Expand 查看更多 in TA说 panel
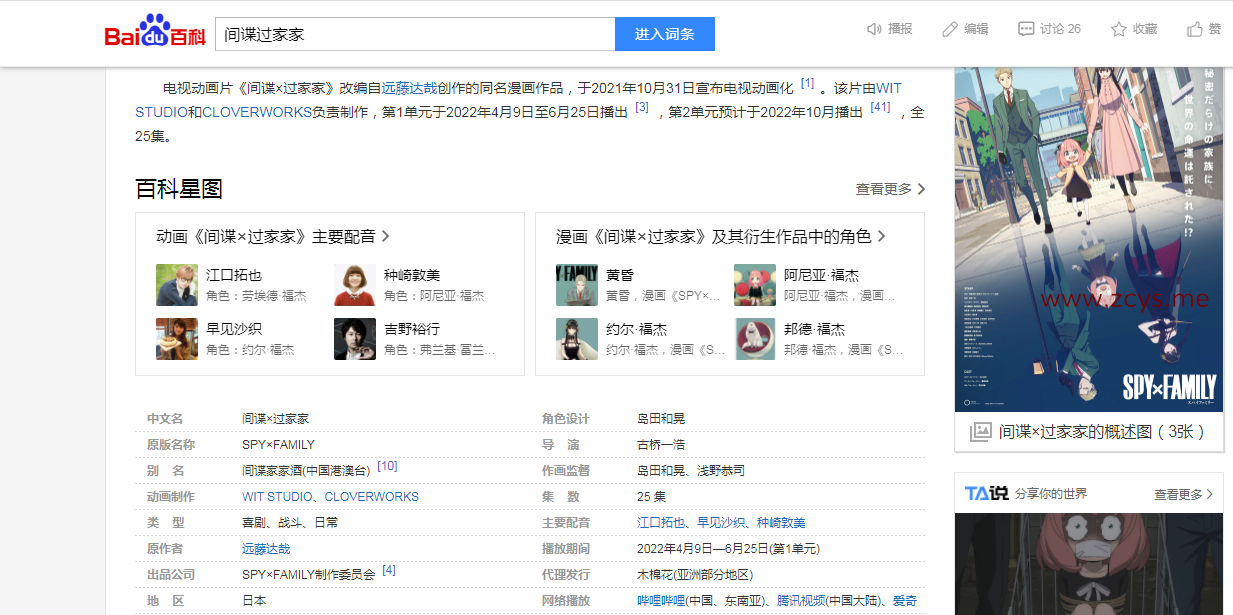This screenshot has width=1233, height=615. coord(1184,494)
